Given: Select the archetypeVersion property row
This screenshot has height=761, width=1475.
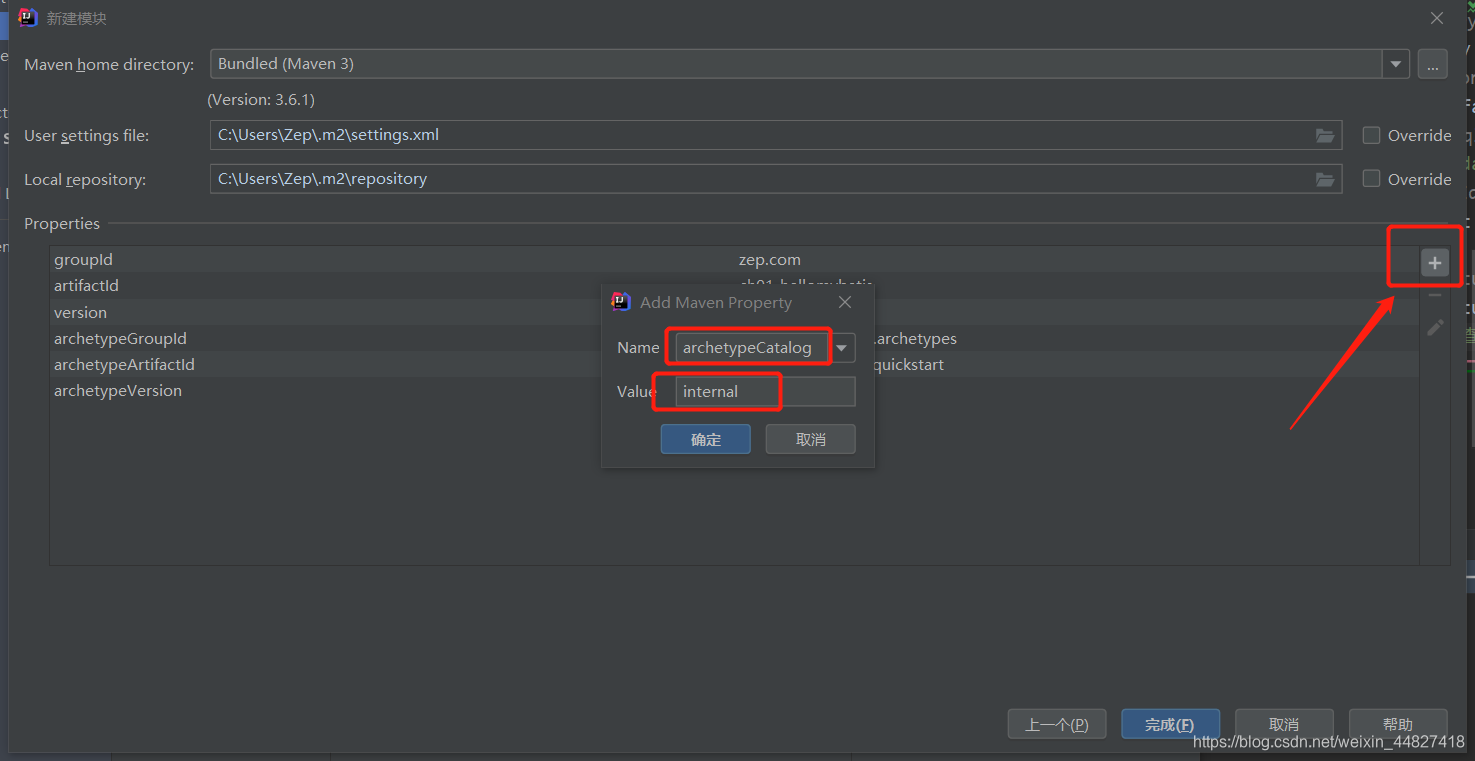Looking at the screenshot, I should pos(734,390).
